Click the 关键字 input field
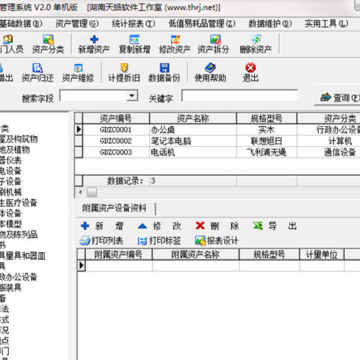Viewport: 360px width, 360px height. (239, 96)
